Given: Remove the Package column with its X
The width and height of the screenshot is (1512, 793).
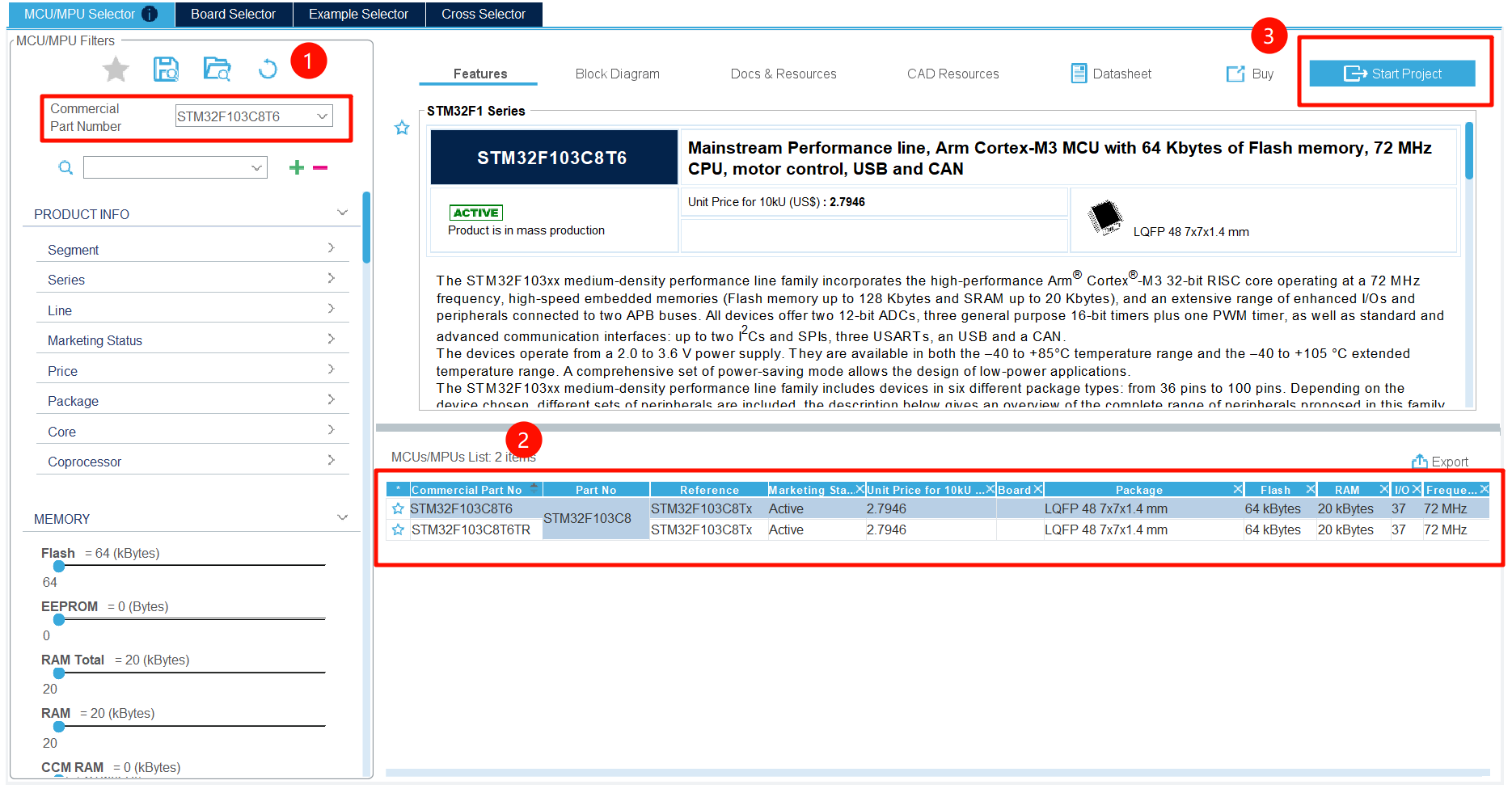Looking at the screenshot, I should [x=1237, y=489].
